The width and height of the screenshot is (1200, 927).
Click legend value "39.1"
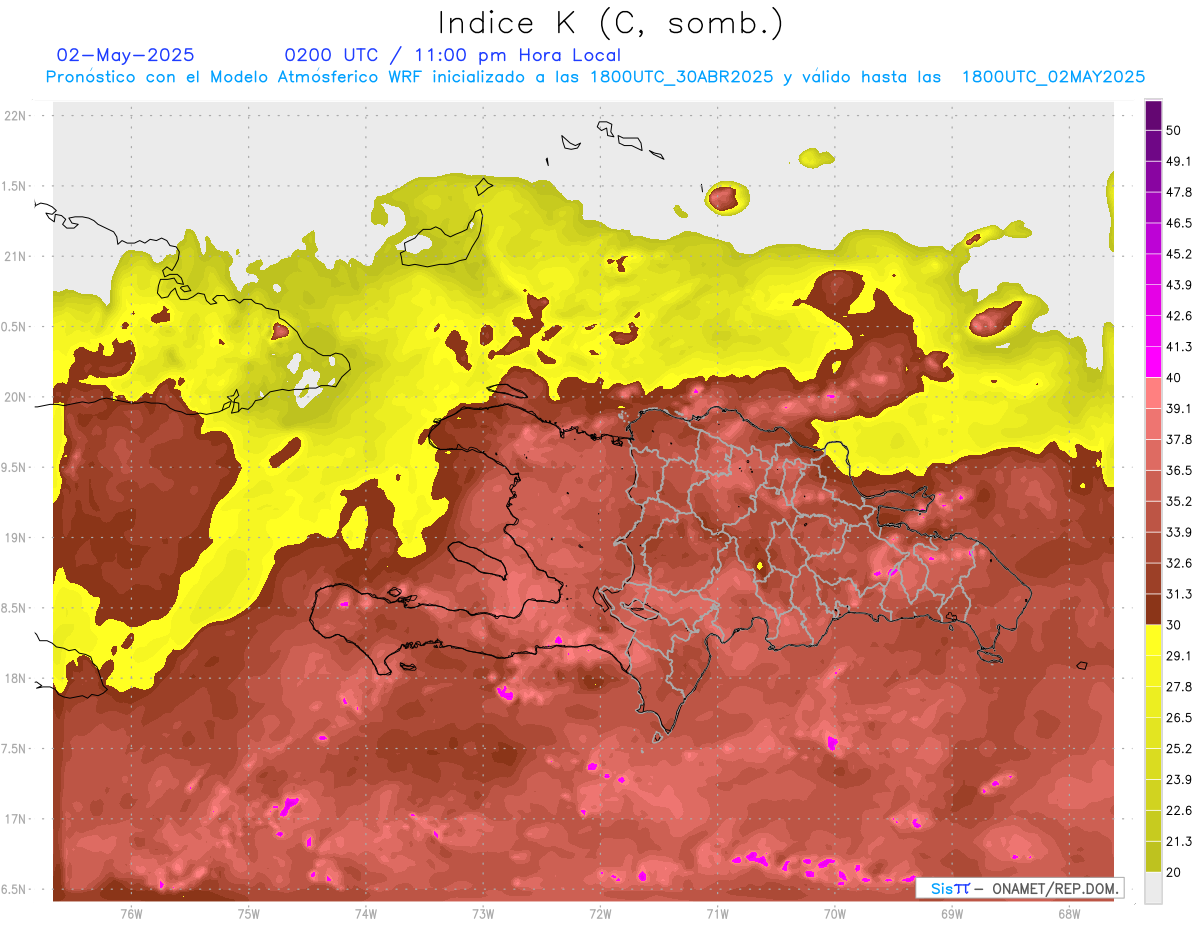coord(1178,409)
